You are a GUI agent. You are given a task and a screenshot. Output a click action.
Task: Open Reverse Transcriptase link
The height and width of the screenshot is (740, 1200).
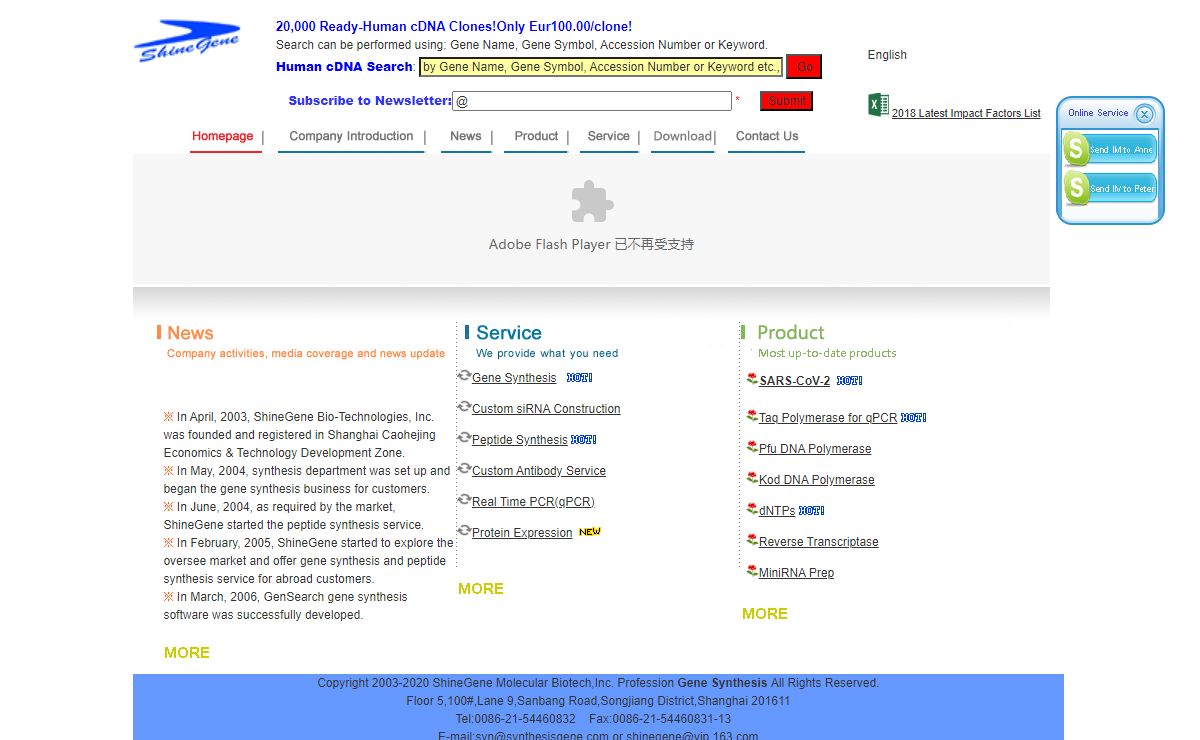[x=819, y=542]
